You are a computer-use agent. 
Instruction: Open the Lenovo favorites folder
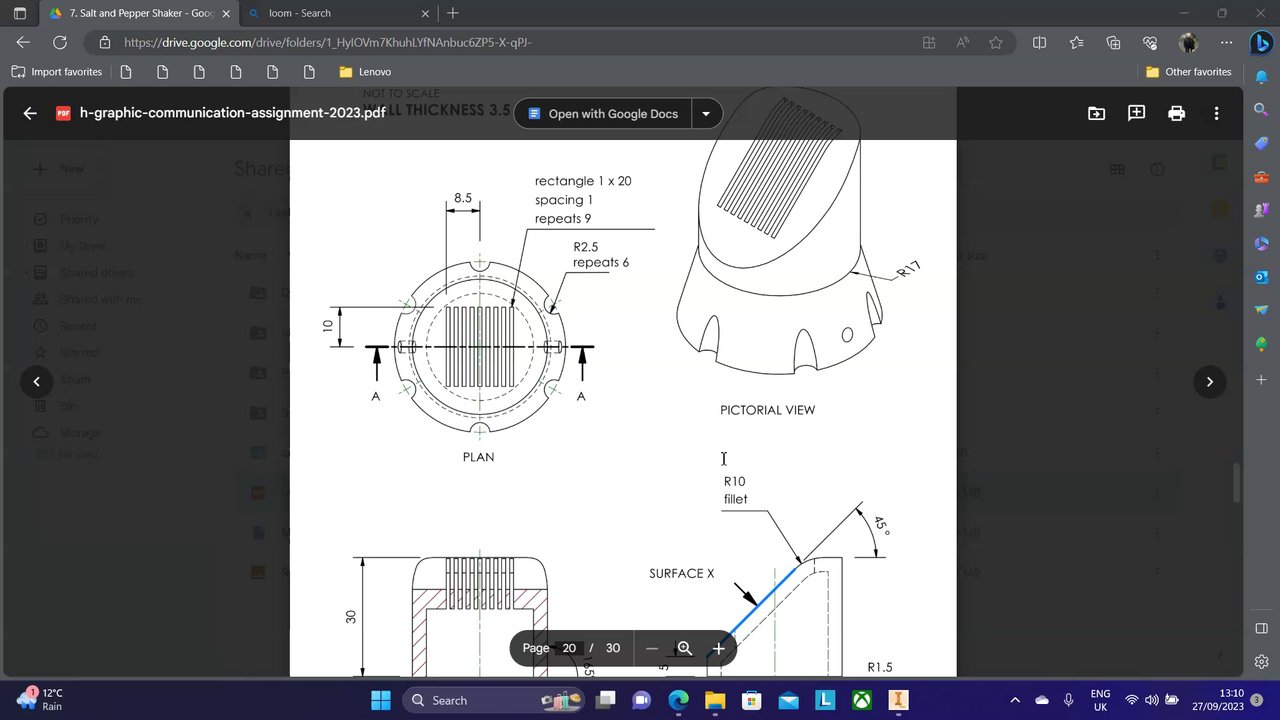[x=365, y=72]
